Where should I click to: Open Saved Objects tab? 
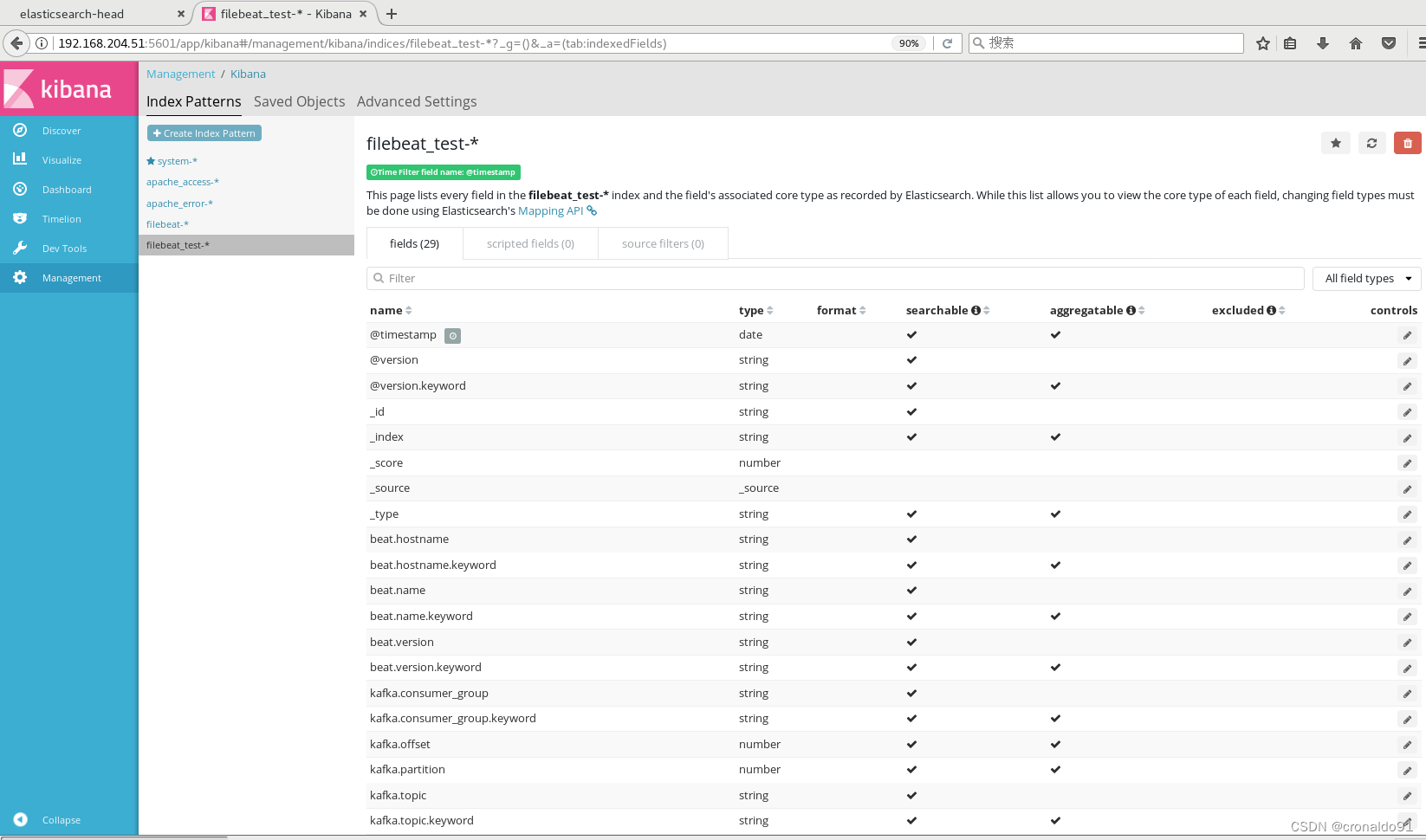click(x=299, y=101)
